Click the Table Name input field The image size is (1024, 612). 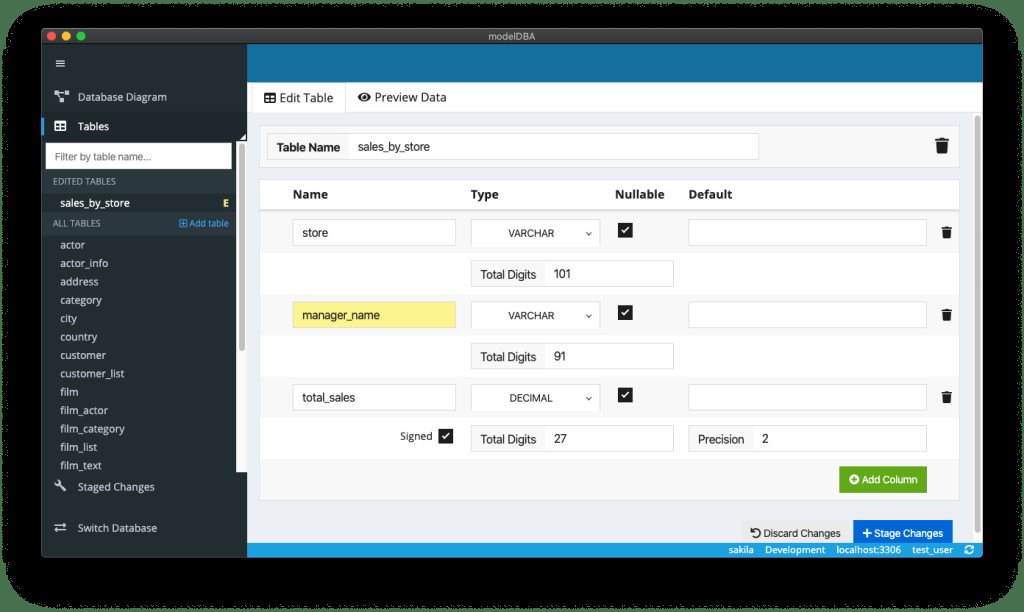coord(554,147)
